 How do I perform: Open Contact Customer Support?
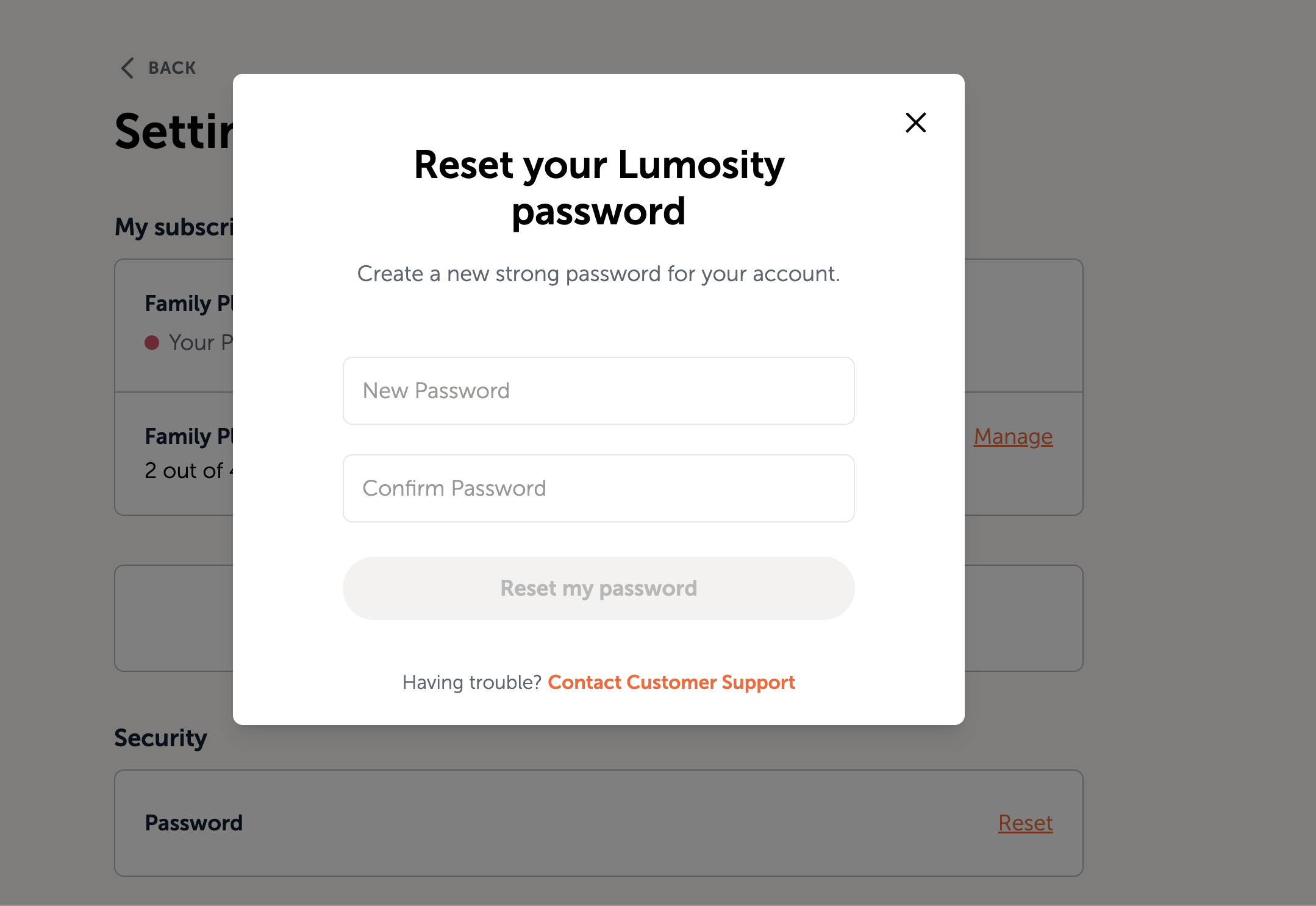pyautogui.click(x=671, y=682)
